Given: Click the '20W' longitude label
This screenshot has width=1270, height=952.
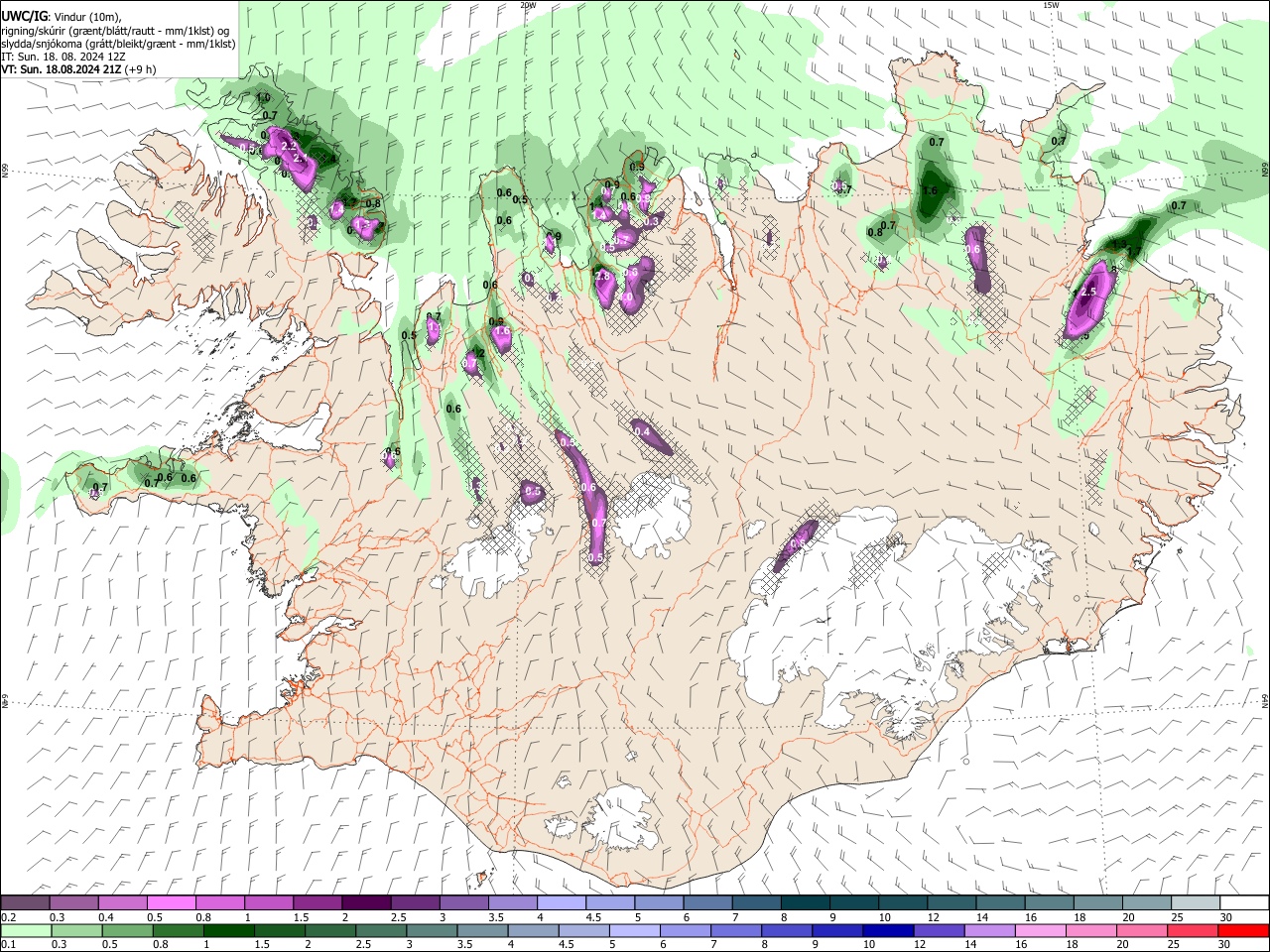Looking at the screenshot, I should click(528, 5).
